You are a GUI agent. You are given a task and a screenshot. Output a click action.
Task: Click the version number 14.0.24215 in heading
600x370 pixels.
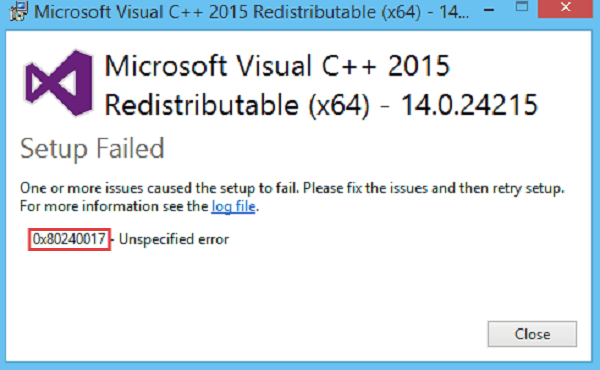469,104
